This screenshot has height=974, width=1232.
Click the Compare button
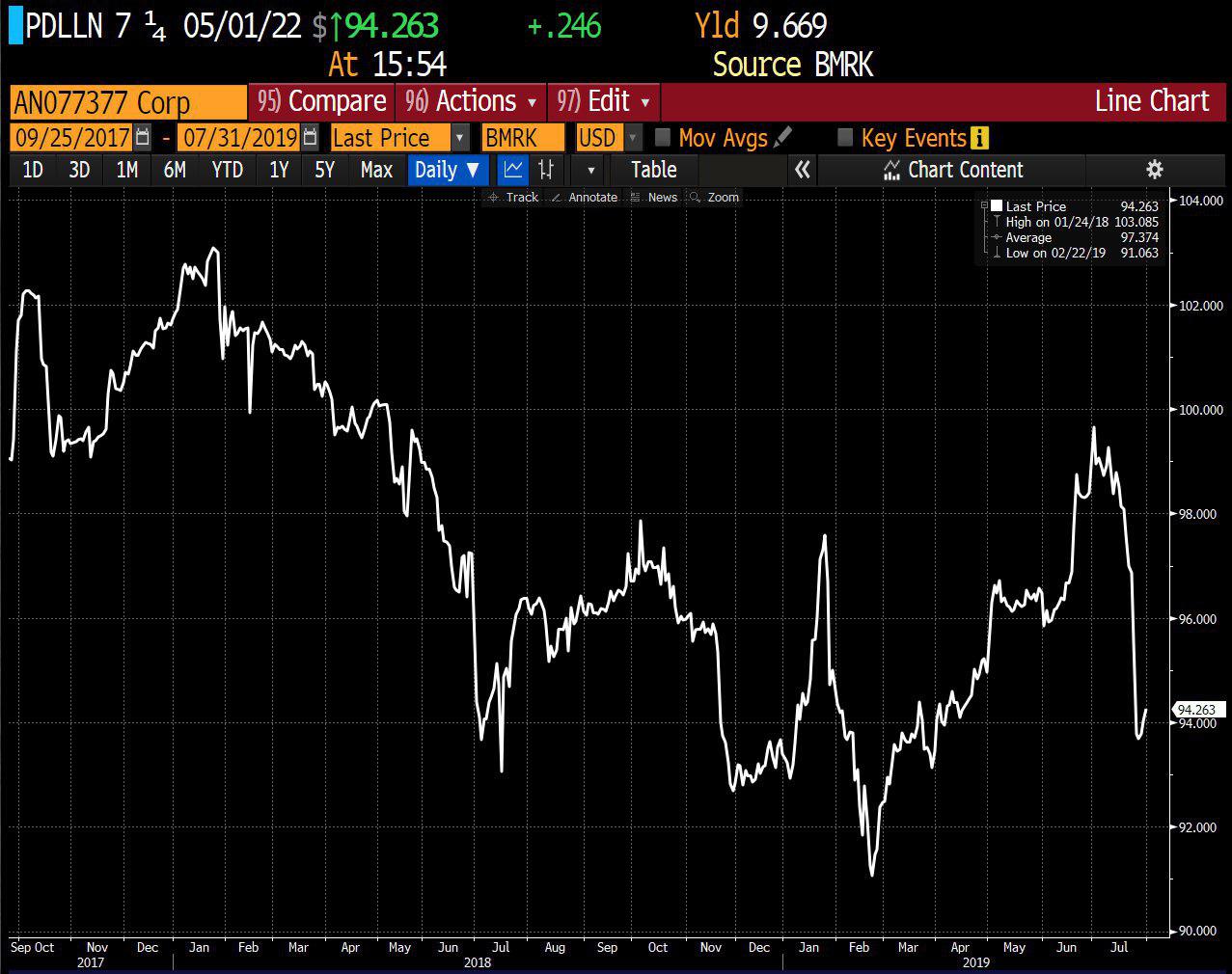point(322,101)
